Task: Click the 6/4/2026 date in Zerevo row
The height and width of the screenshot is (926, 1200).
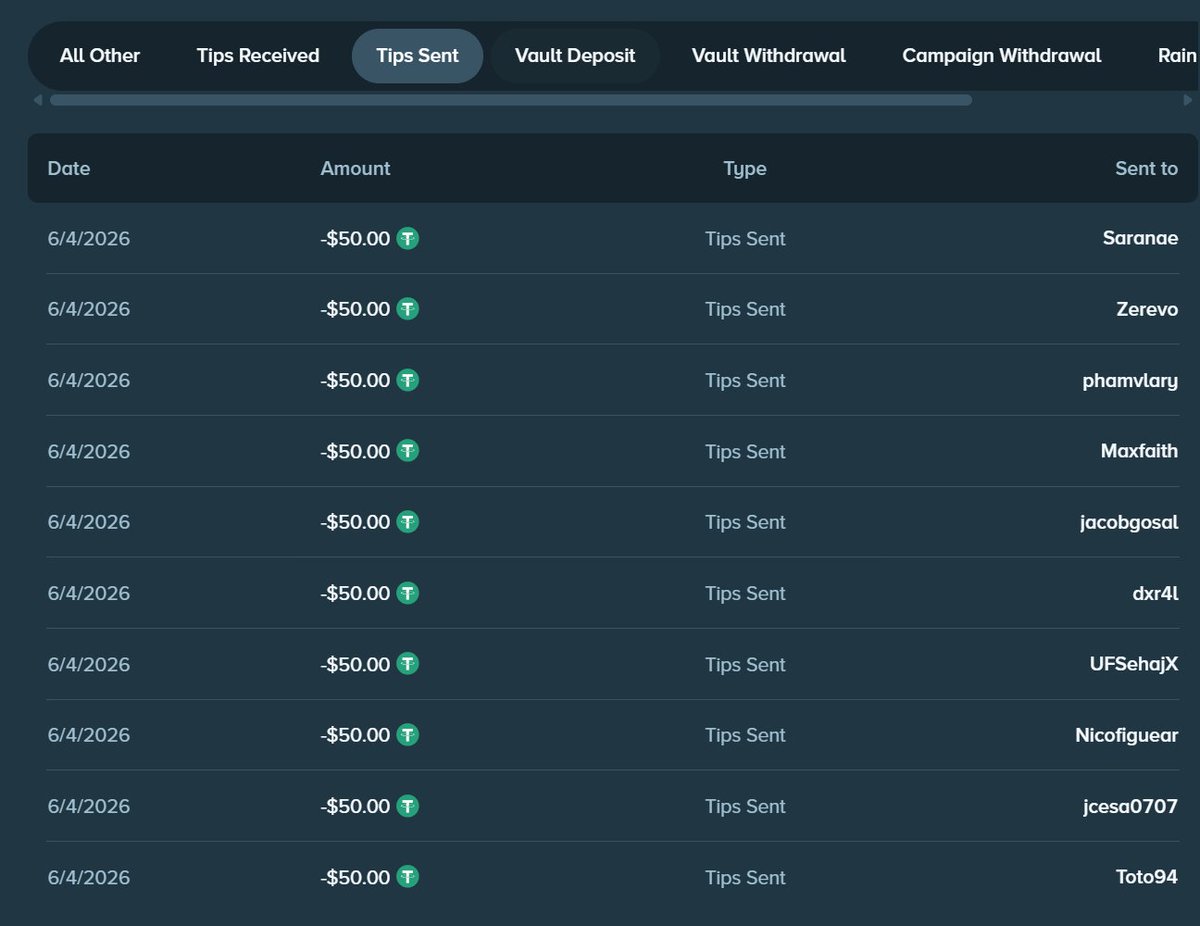Action: (x=89, y=309)
